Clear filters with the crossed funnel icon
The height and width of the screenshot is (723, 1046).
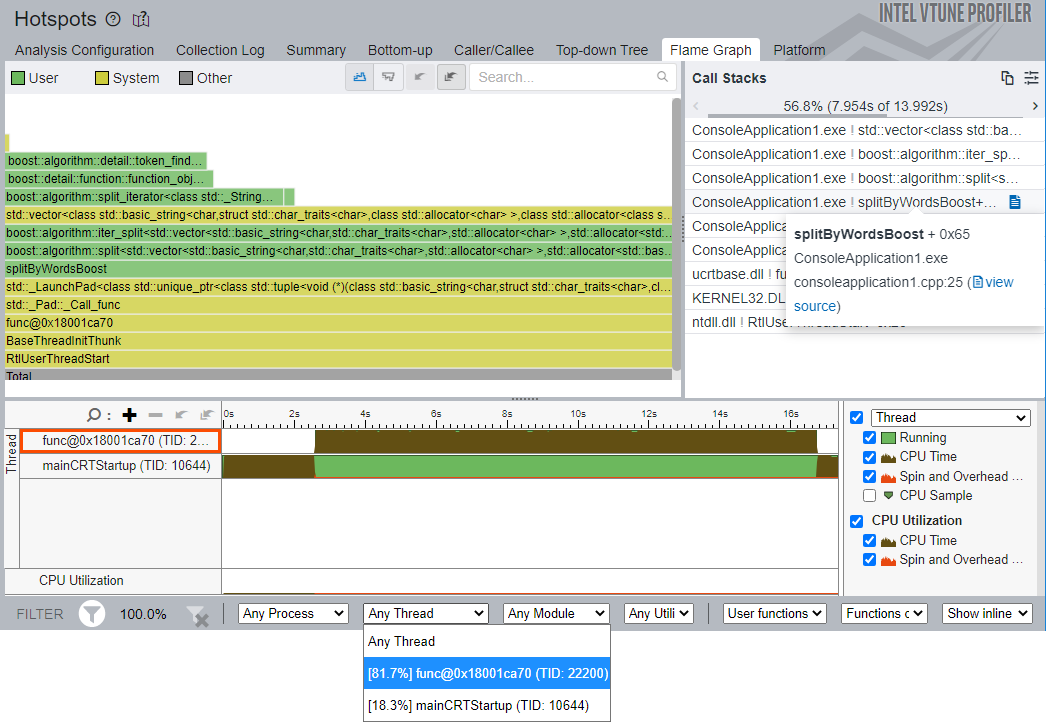click(197, 615)
